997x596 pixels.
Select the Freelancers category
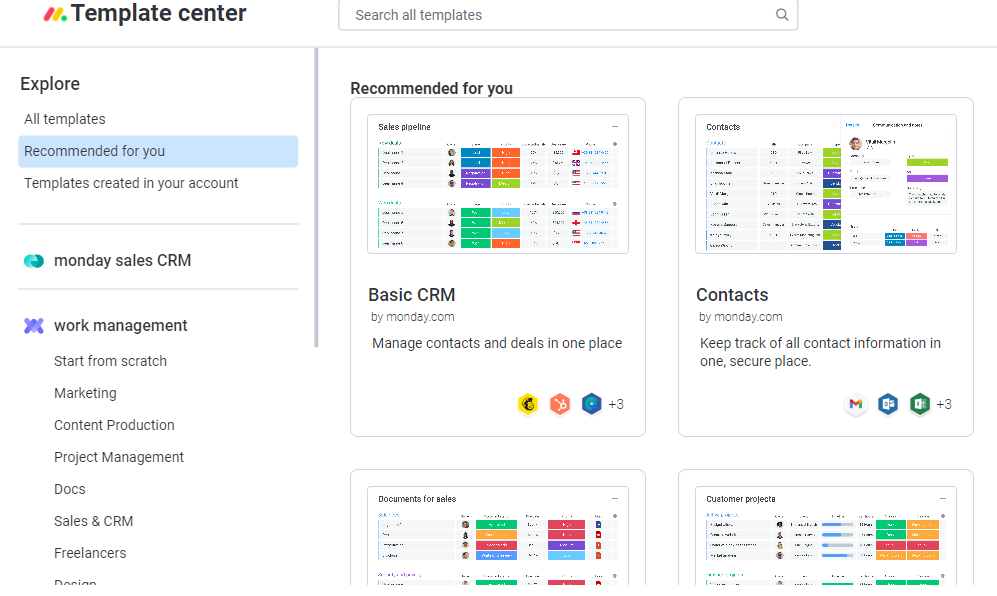pos(90,553)
